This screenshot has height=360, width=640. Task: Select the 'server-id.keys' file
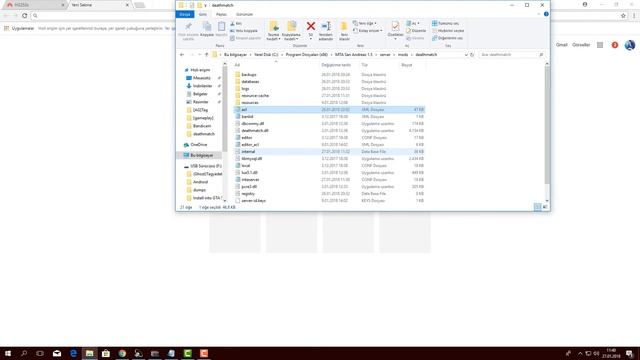point(253,201)
